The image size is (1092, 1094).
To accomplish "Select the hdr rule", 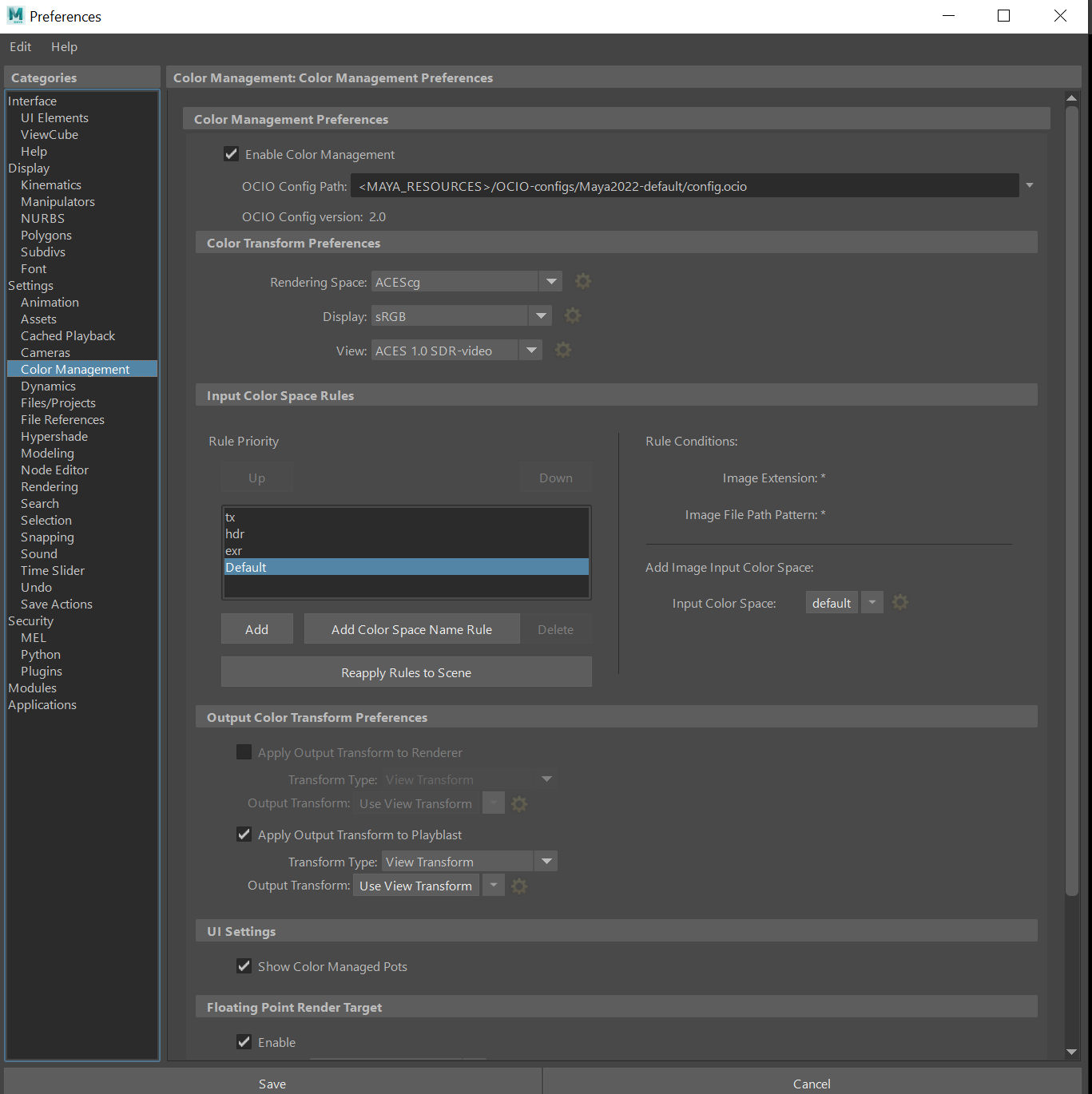I will coord(407,533).
